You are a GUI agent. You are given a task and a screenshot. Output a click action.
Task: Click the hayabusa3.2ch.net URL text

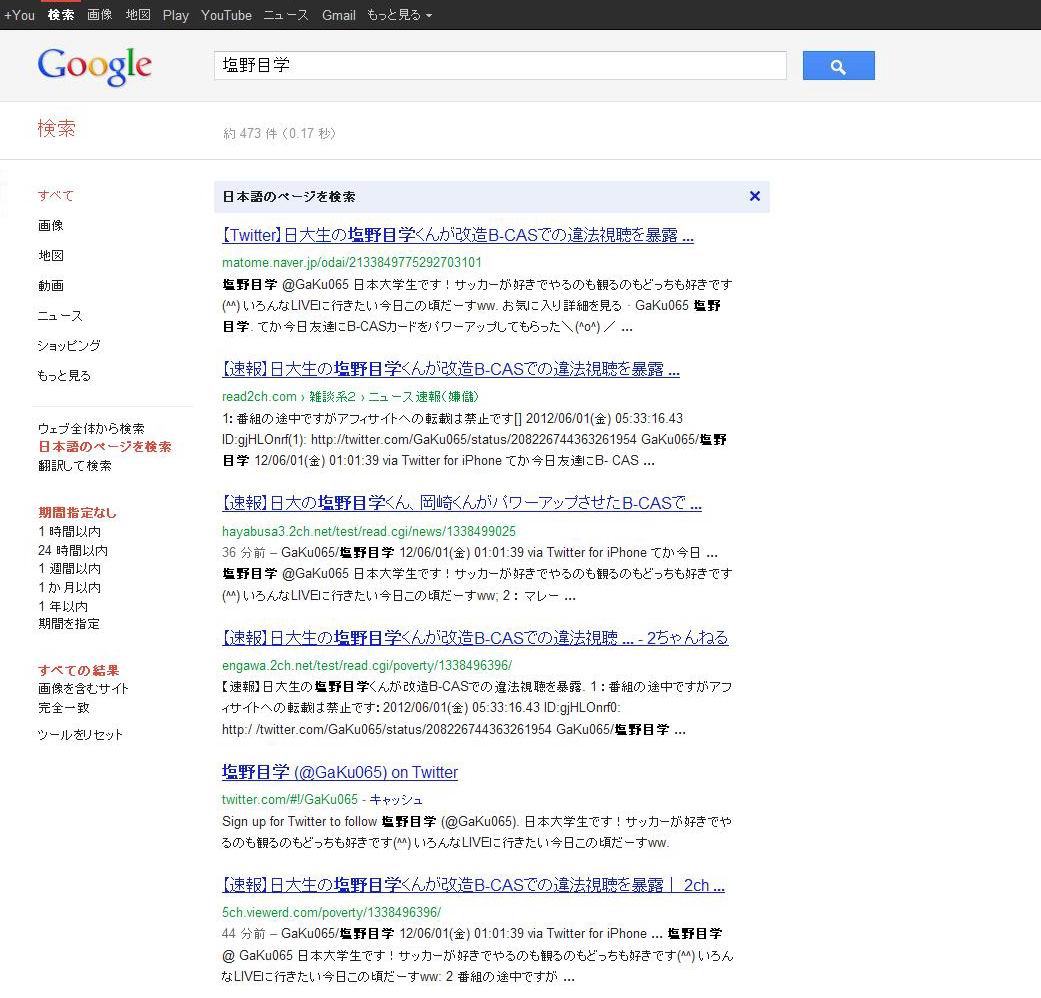click(368, 531)
